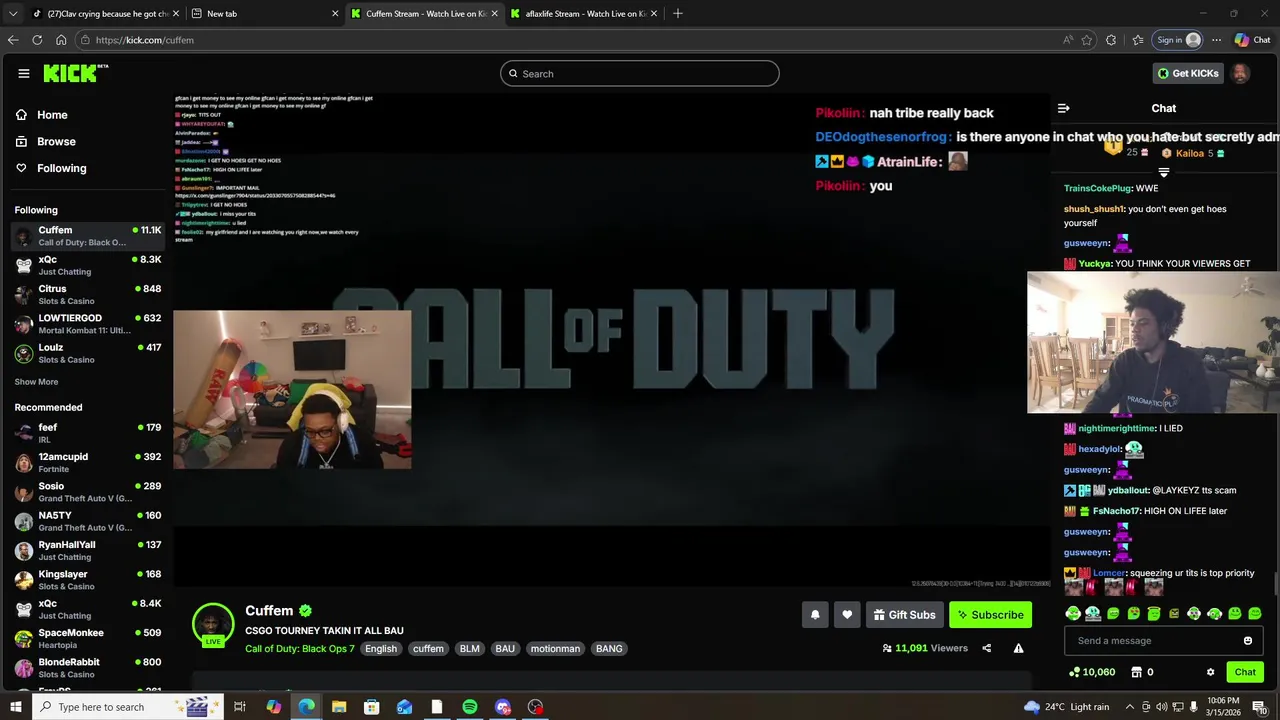Open the chat shop icon
Screen dimensions: 1280x720
point(1136,672)
